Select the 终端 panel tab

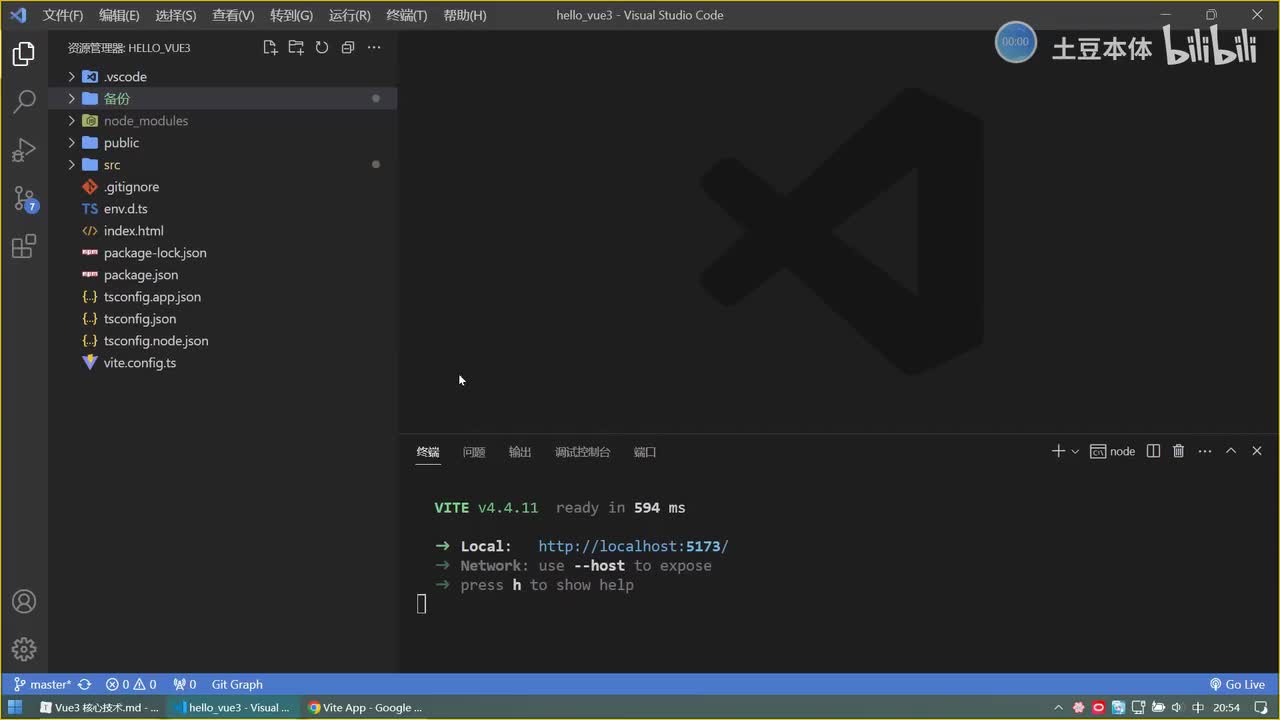tap(428, 452)
